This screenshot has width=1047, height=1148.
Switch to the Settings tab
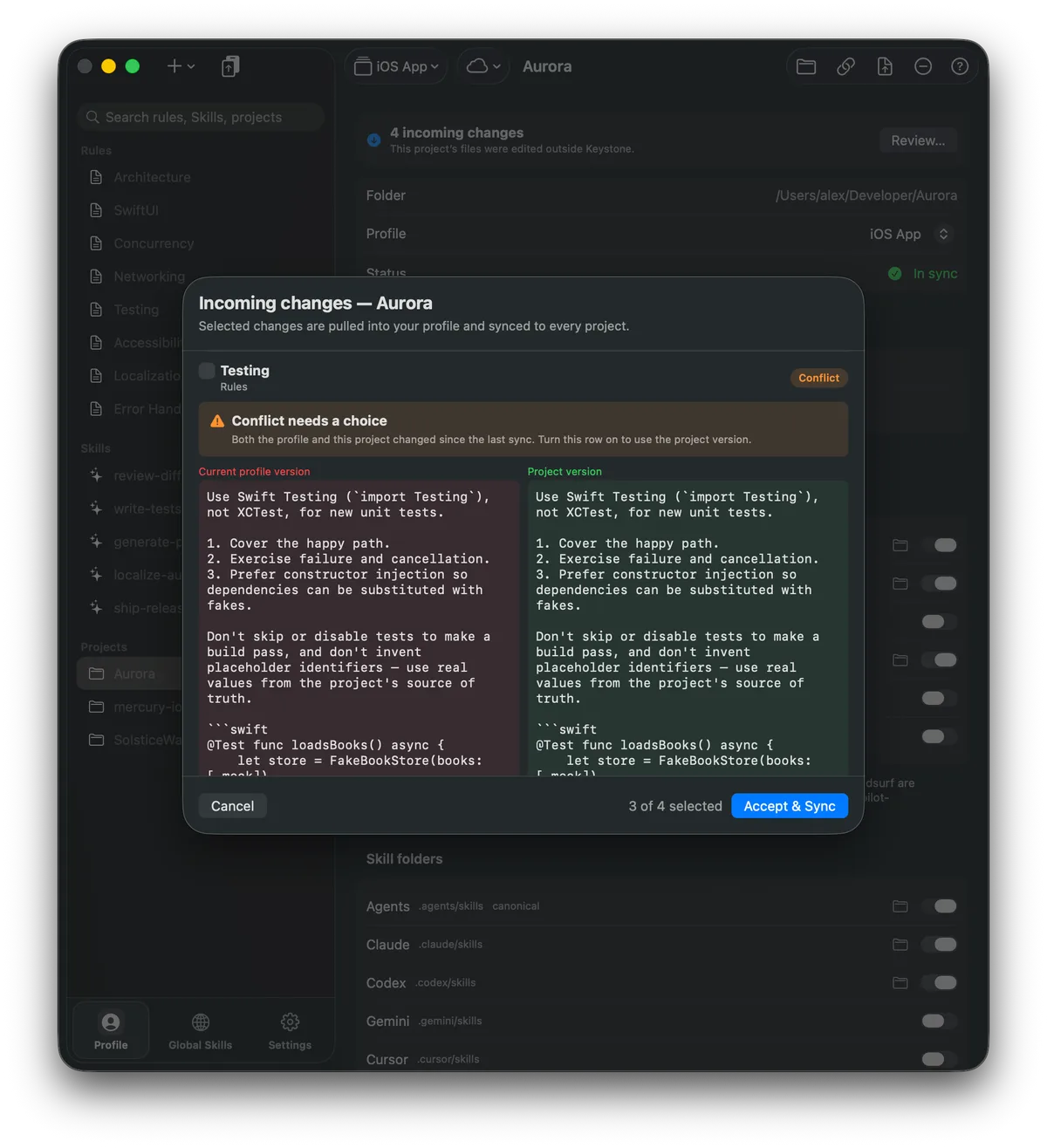(290, 1030)
